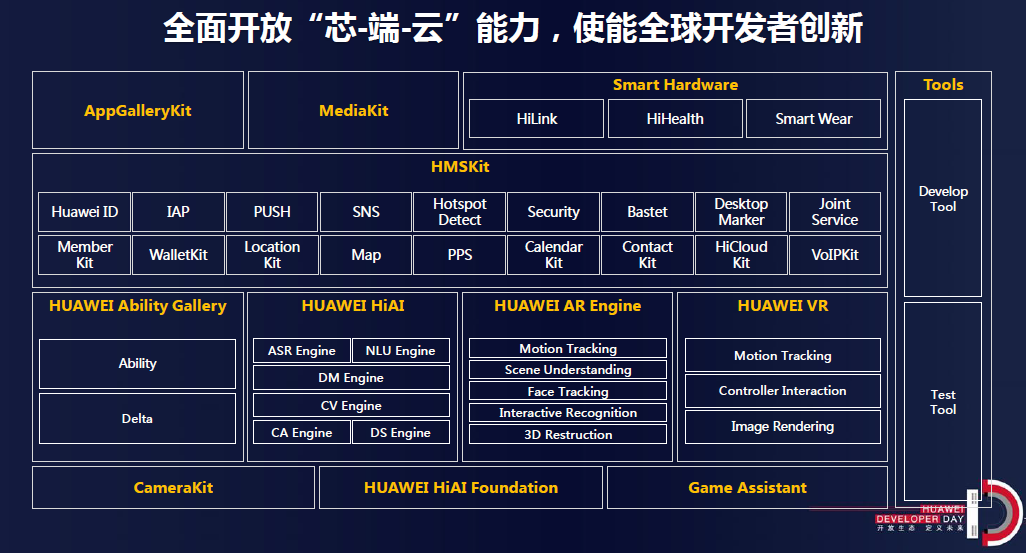Click the NLU Engine box

(400, 350)
